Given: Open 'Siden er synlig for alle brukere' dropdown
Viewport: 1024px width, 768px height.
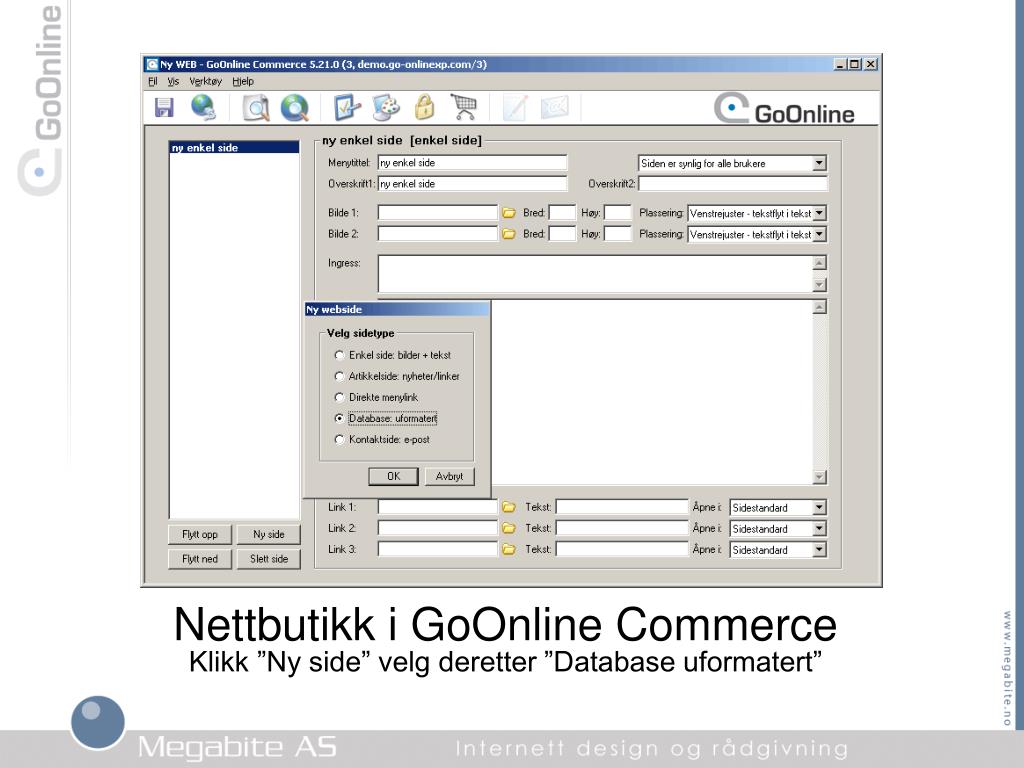Looking at the screenshot, I should click(x=820, y=163).
